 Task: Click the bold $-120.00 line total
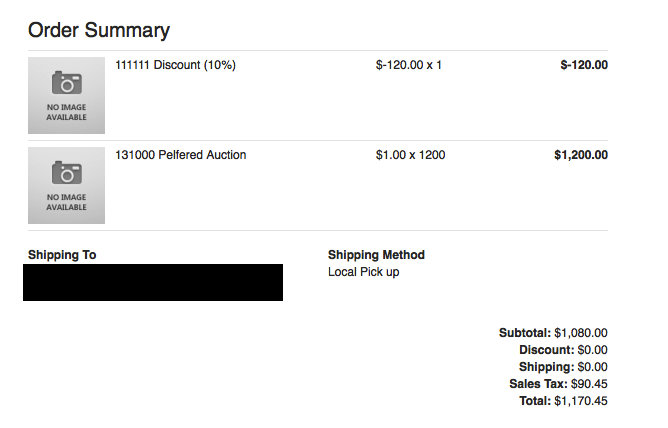coord(584,65)
